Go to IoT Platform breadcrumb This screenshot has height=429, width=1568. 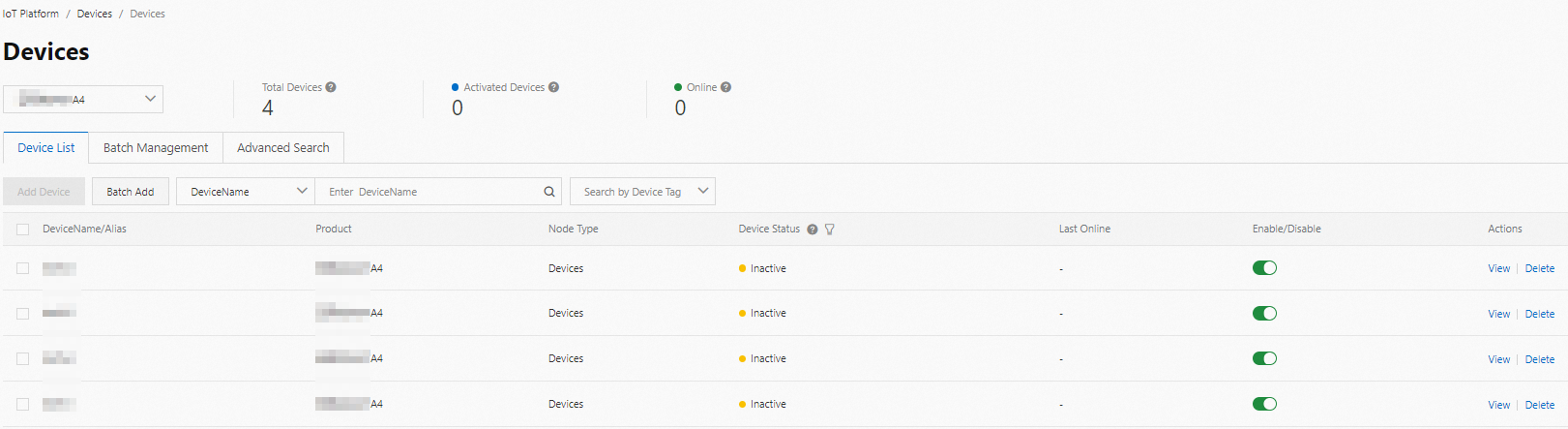pyautogui.click(x=31, y=14)
